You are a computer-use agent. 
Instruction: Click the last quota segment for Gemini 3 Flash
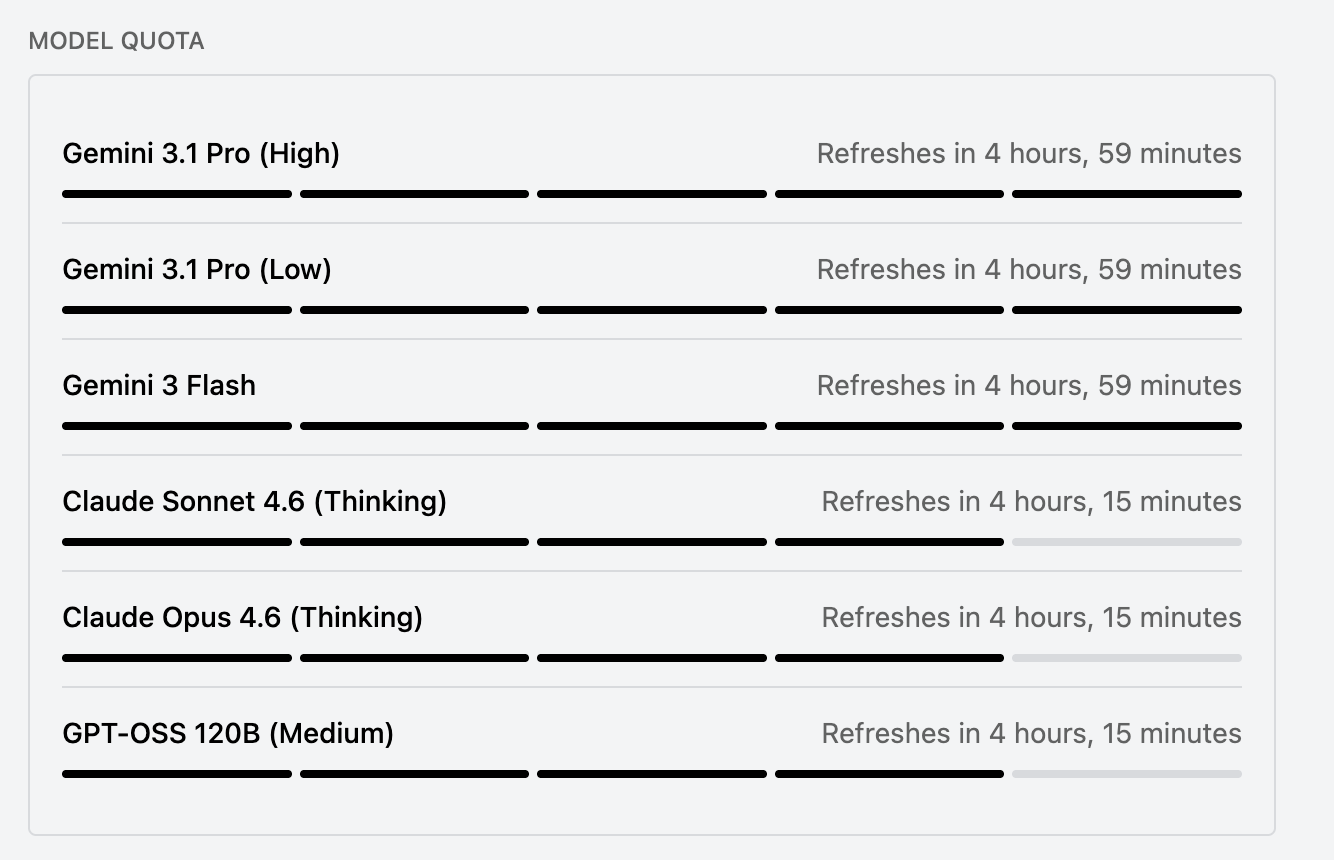[x=1127, y=426]
